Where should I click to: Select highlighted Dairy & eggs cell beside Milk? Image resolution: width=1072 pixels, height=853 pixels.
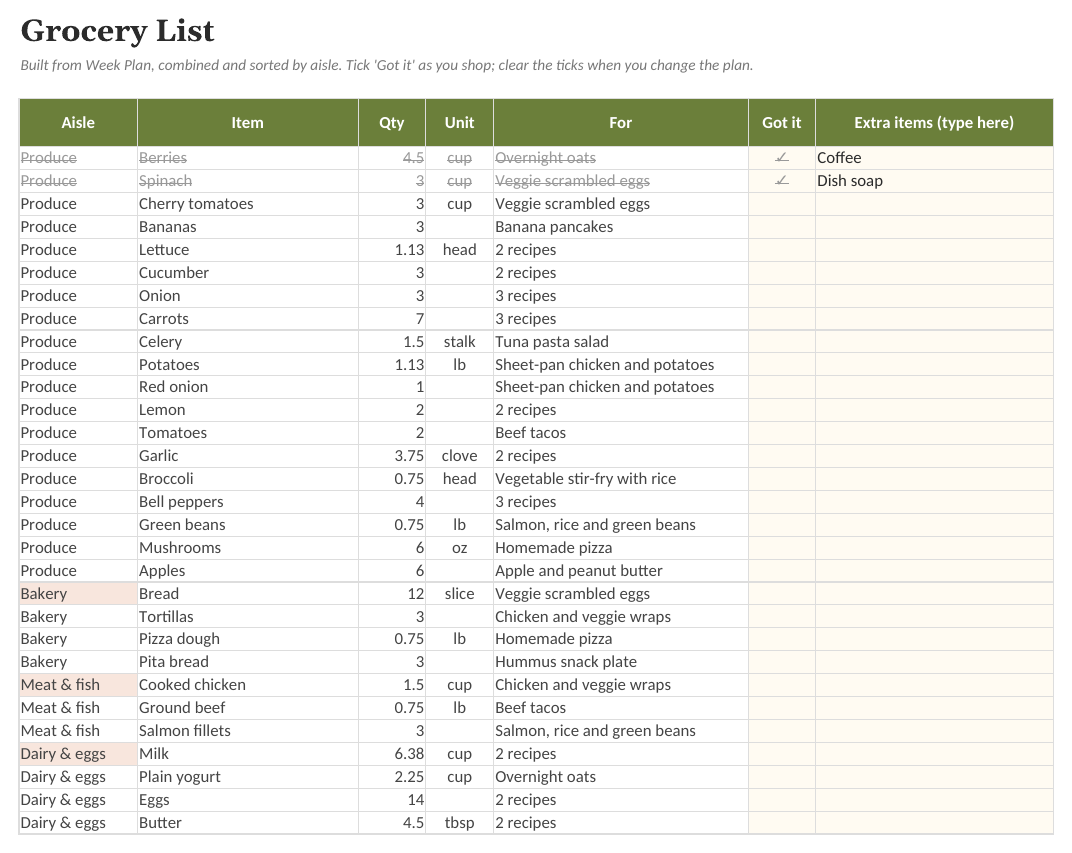[78, 754]
